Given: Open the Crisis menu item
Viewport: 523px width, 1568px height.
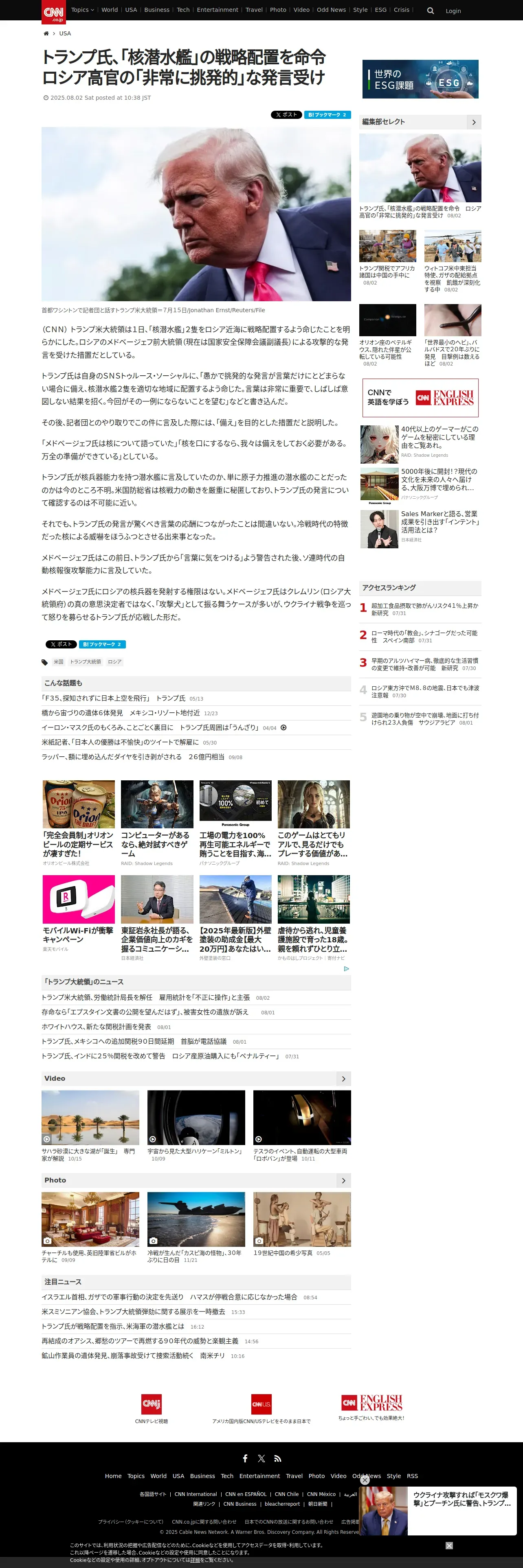Looking at the screenshot, I should [401, 10].
